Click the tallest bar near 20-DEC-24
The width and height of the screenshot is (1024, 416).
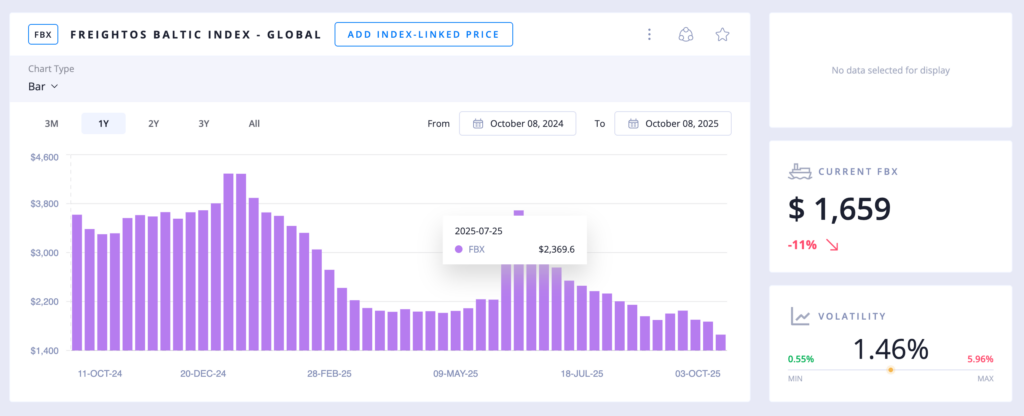(x=229, y=260)
